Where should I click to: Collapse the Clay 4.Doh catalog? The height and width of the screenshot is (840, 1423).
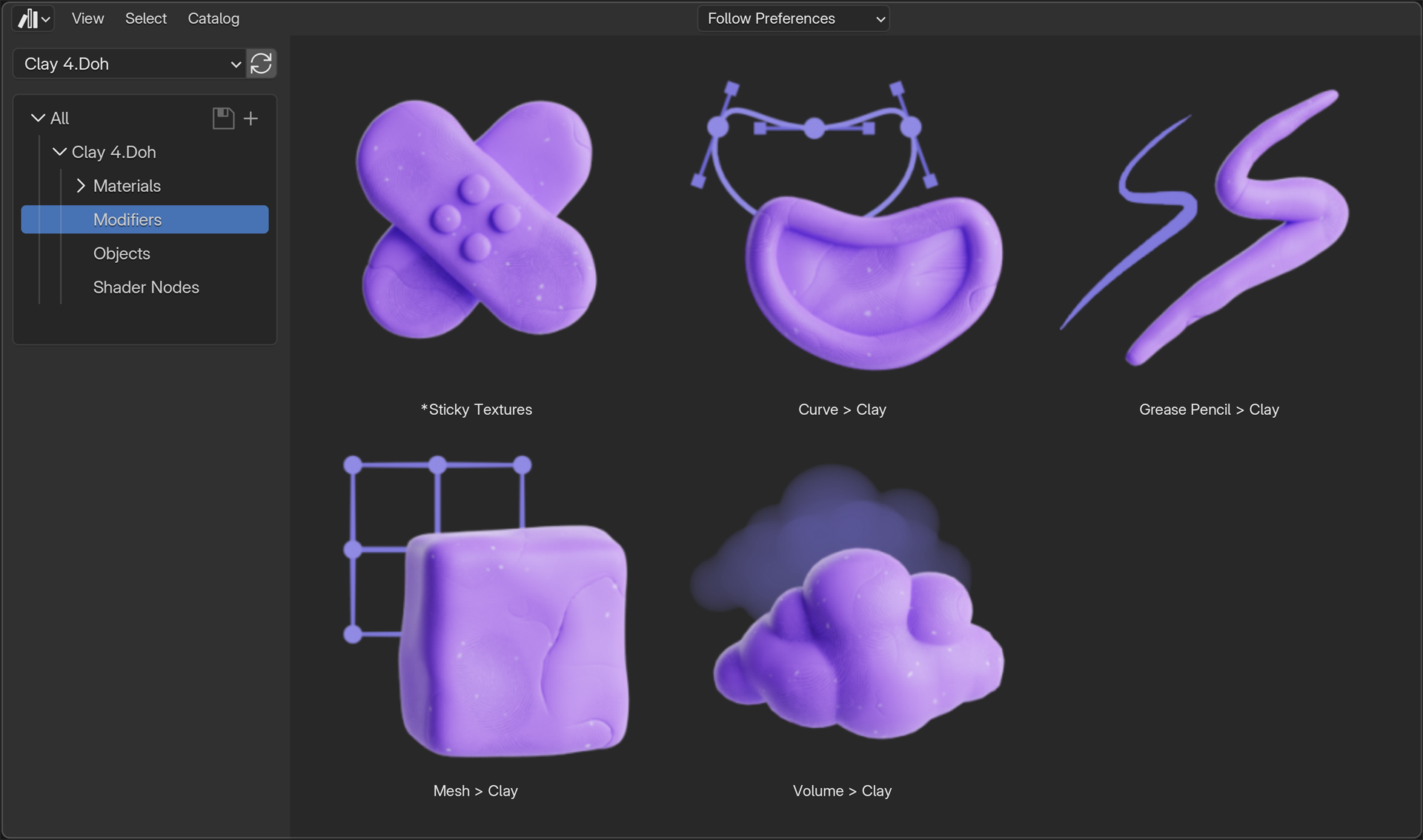click(x=59, y=152)
